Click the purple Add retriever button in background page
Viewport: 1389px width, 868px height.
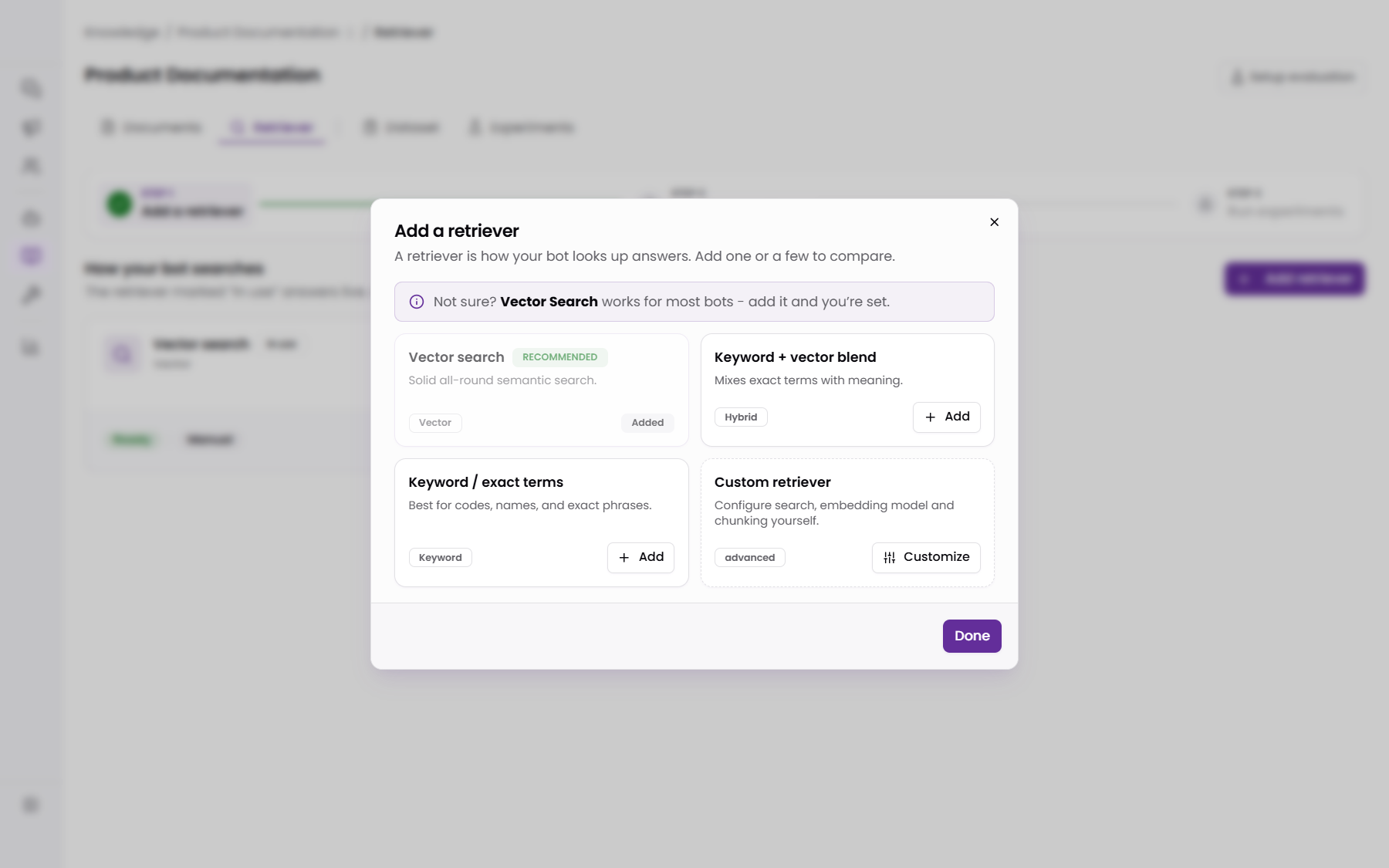point(1294,279)
